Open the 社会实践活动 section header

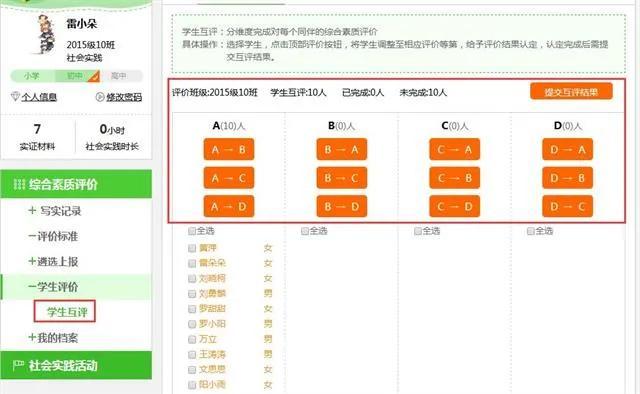coord(76,365)
